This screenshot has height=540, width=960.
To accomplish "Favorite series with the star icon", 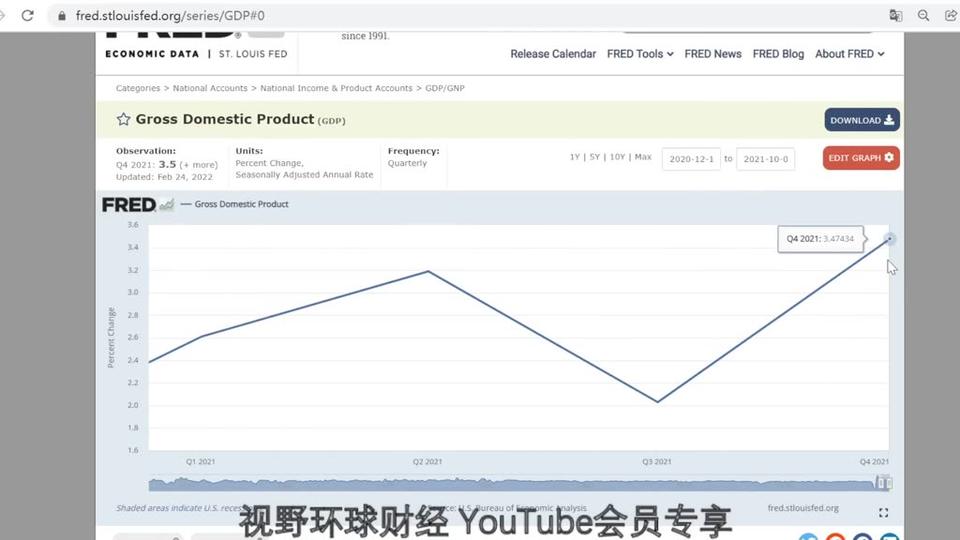I will (x=123, y=119).
